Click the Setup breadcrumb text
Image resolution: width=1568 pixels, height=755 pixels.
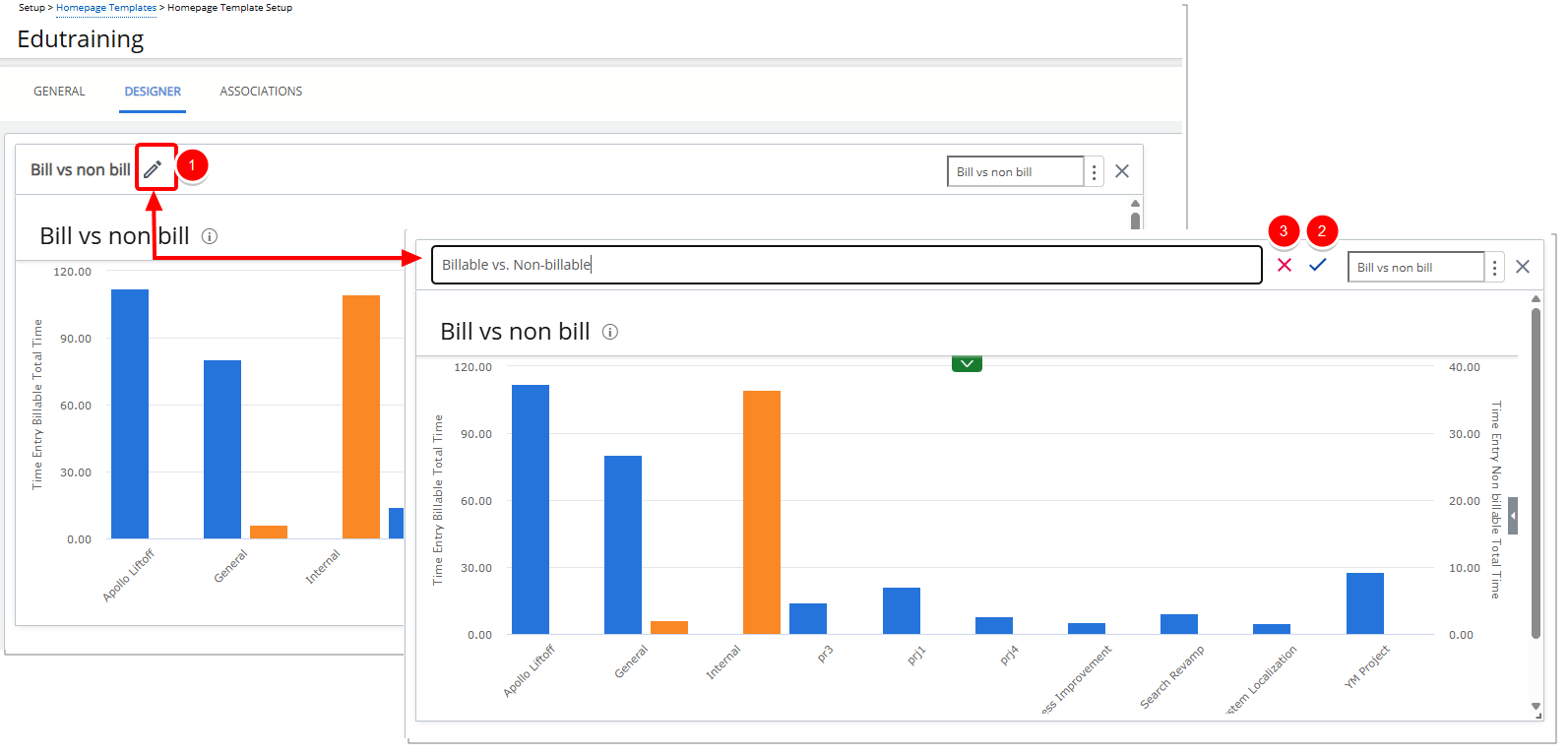[x=31, y=8]
